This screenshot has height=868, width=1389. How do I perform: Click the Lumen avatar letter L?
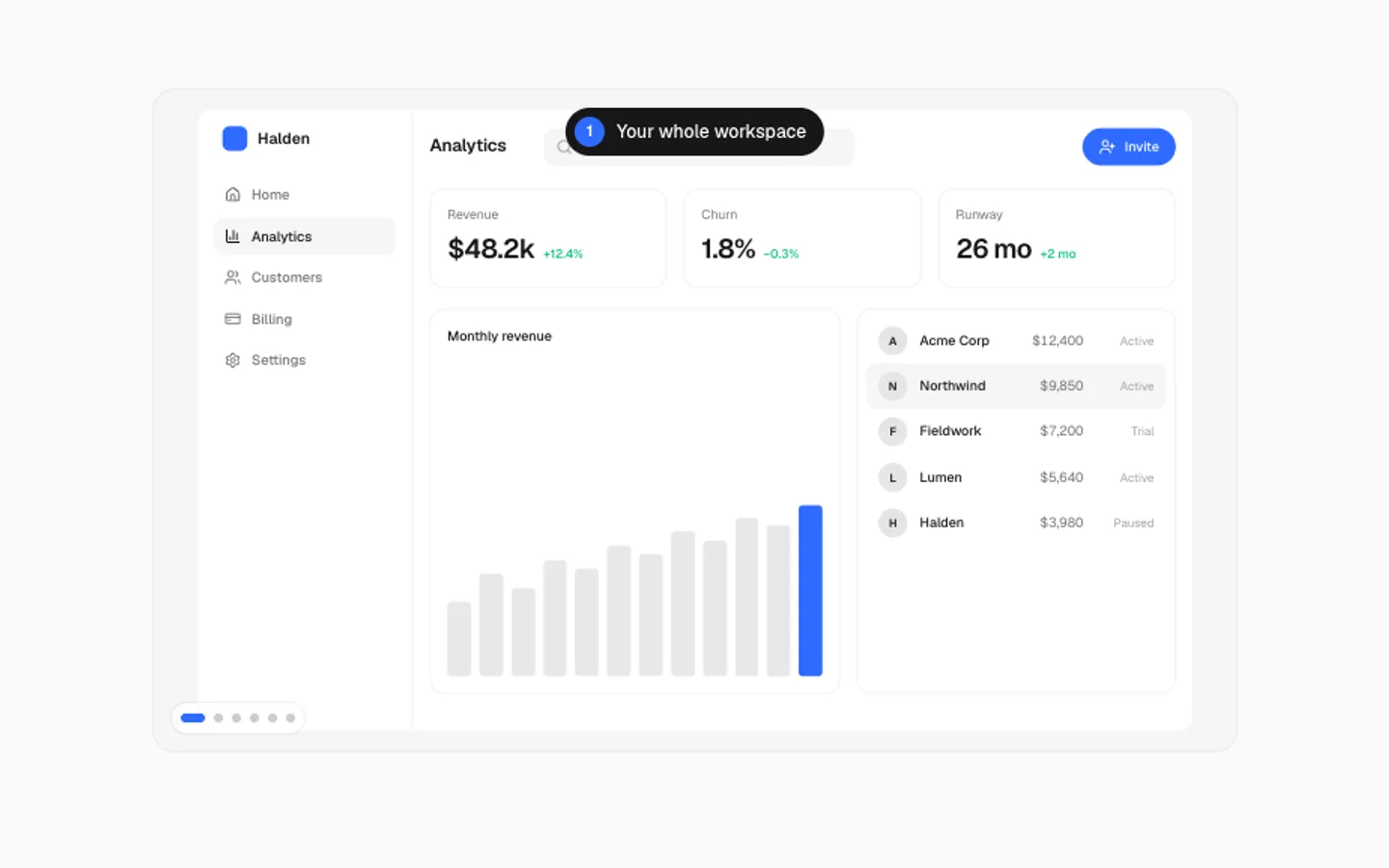[892, 477]
